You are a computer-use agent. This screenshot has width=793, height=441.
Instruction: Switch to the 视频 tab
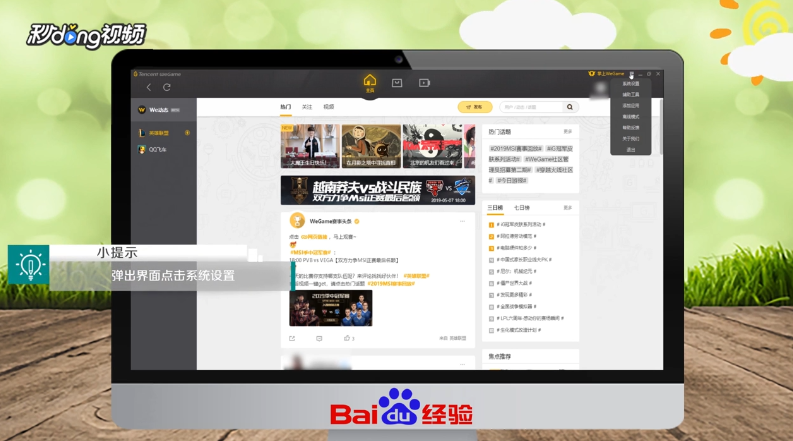pyautogui.click(x=329, y=107)
